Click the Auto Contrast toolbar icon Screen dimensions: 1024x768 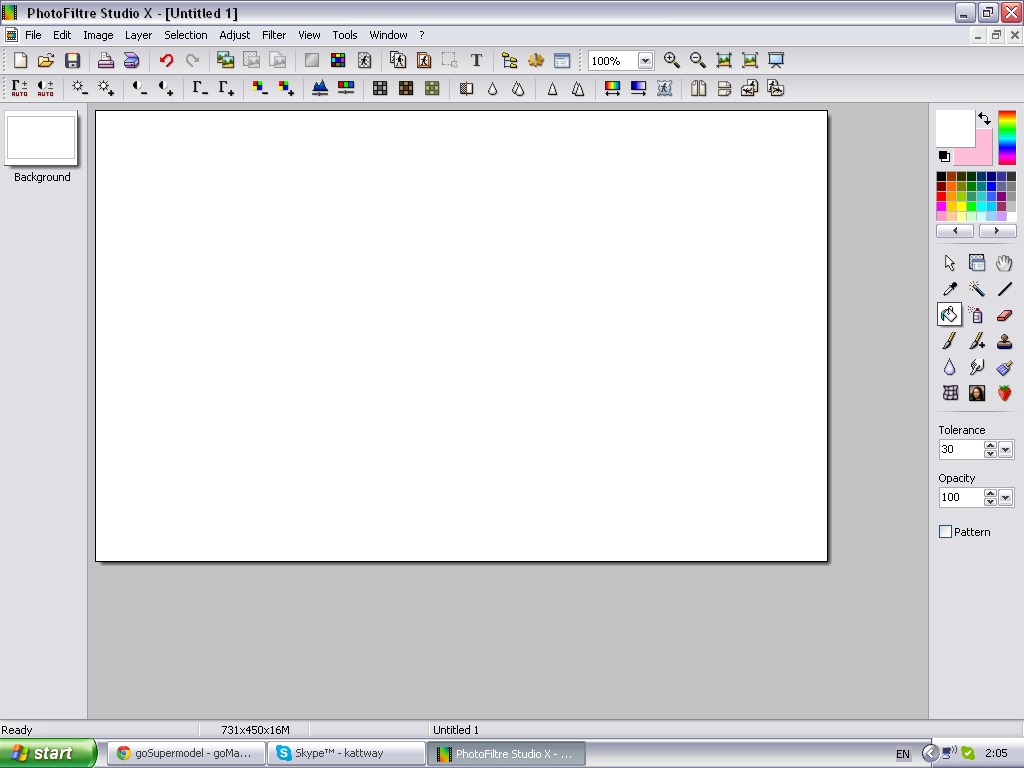pos(45,88)
